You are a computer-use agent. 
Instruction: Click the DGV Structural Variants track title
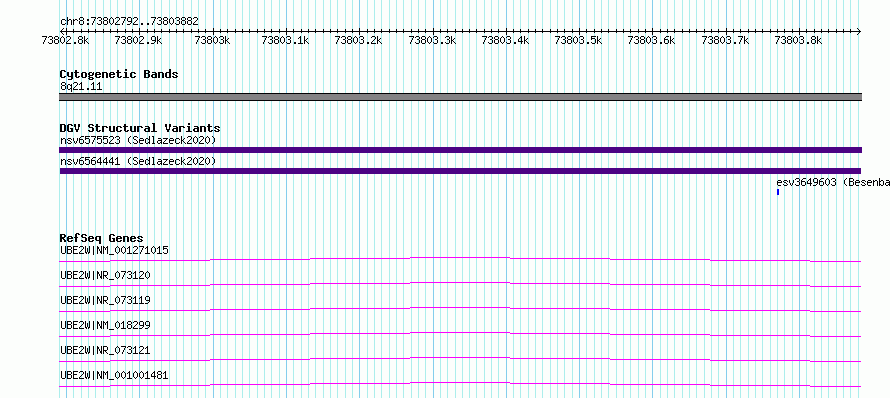point(140,128)
